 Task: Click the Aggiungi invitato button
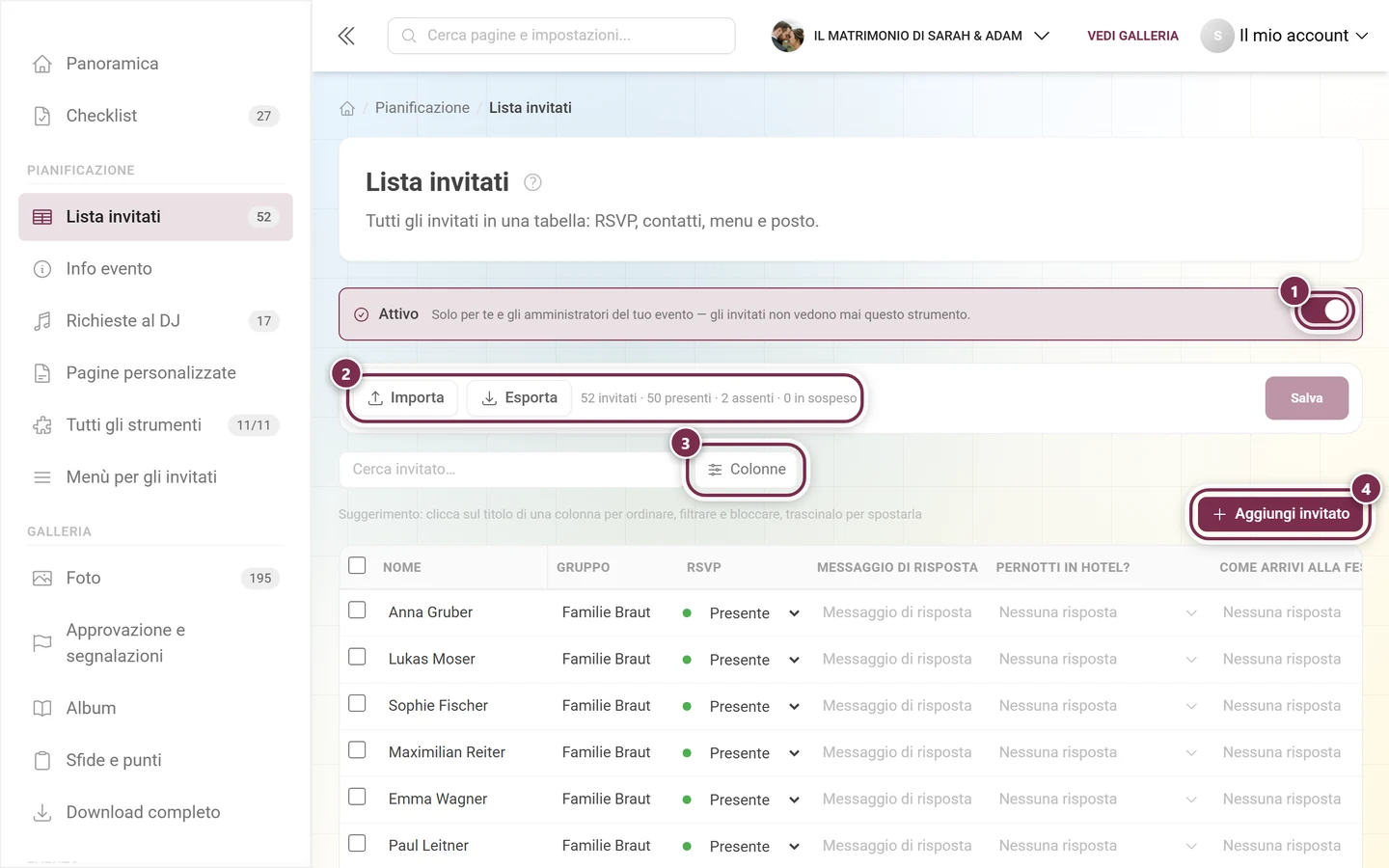(x=1281, y=514)
